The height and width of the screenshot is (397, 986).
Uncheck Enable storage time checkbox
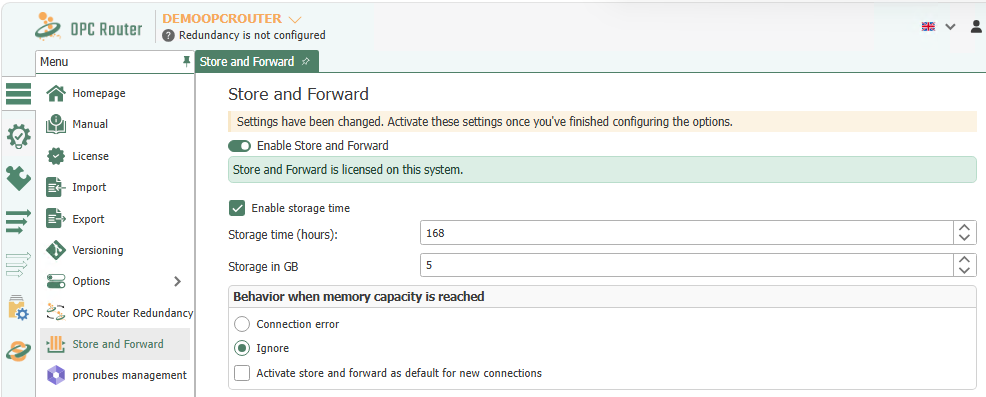point(237,208)
